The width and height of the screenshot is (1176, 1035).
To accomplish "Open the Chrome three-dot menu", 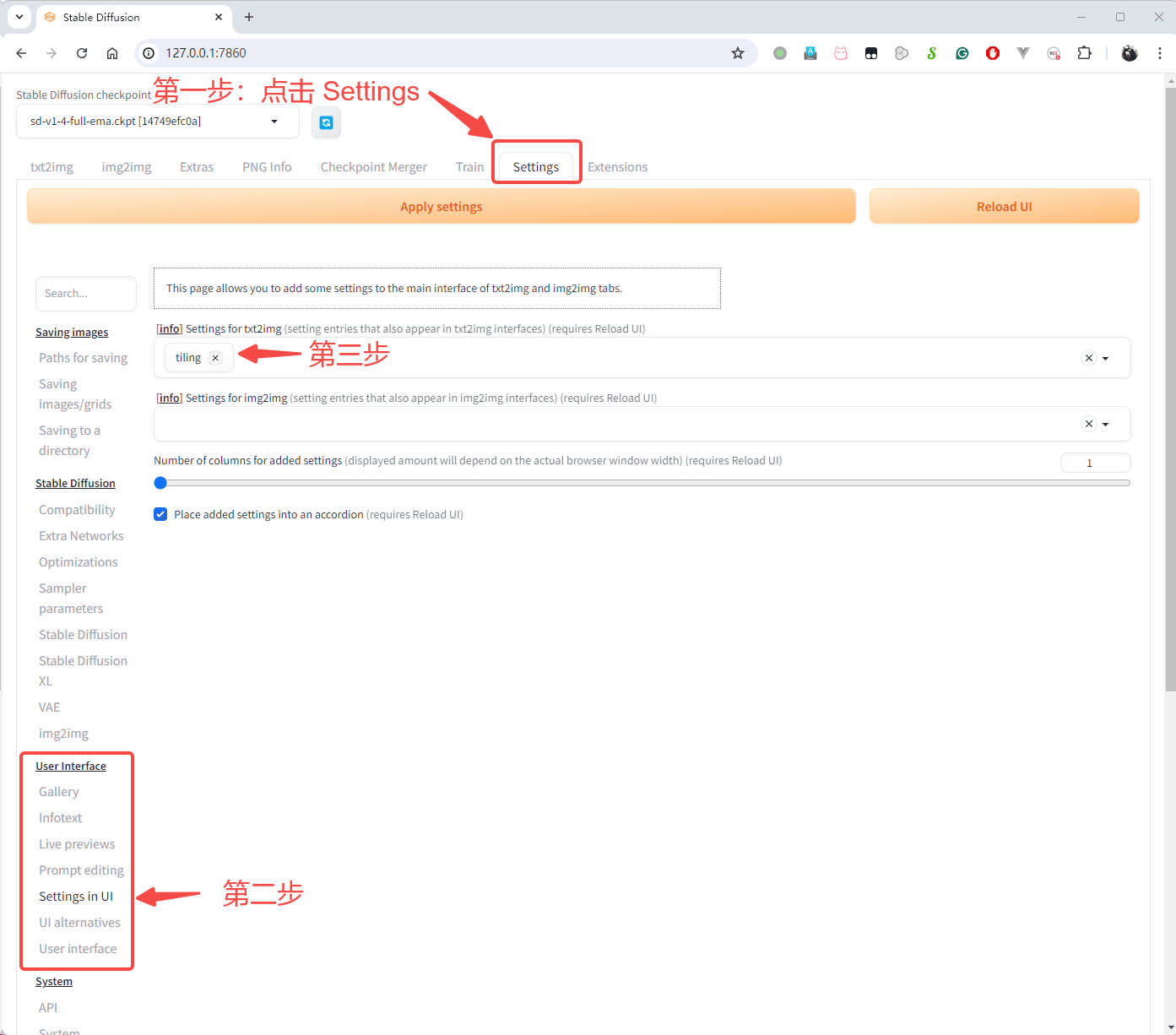I will click(x=1160, y=53).
